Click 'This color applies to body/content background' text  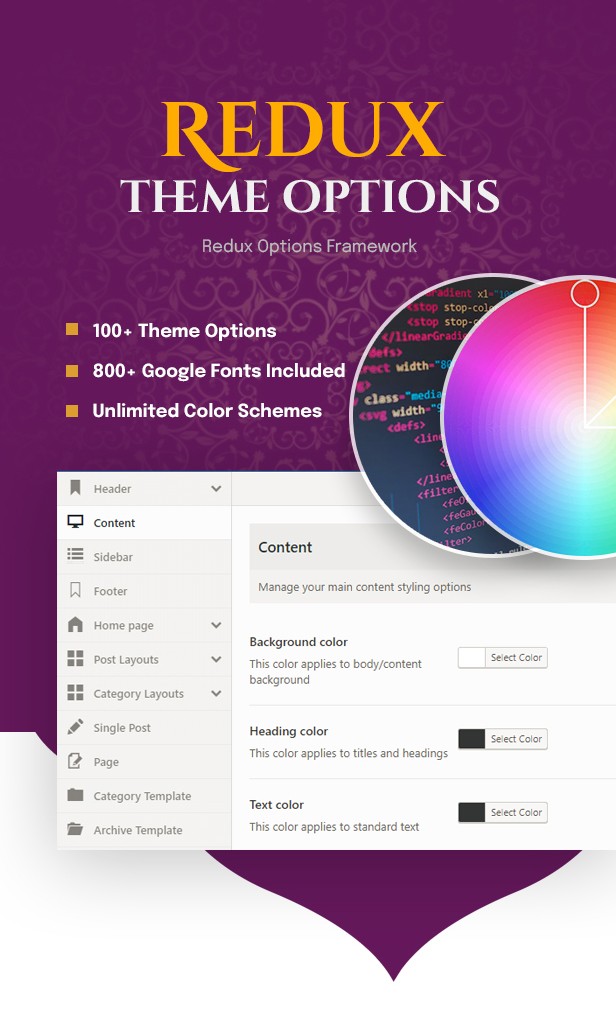(x=335, y=671)
